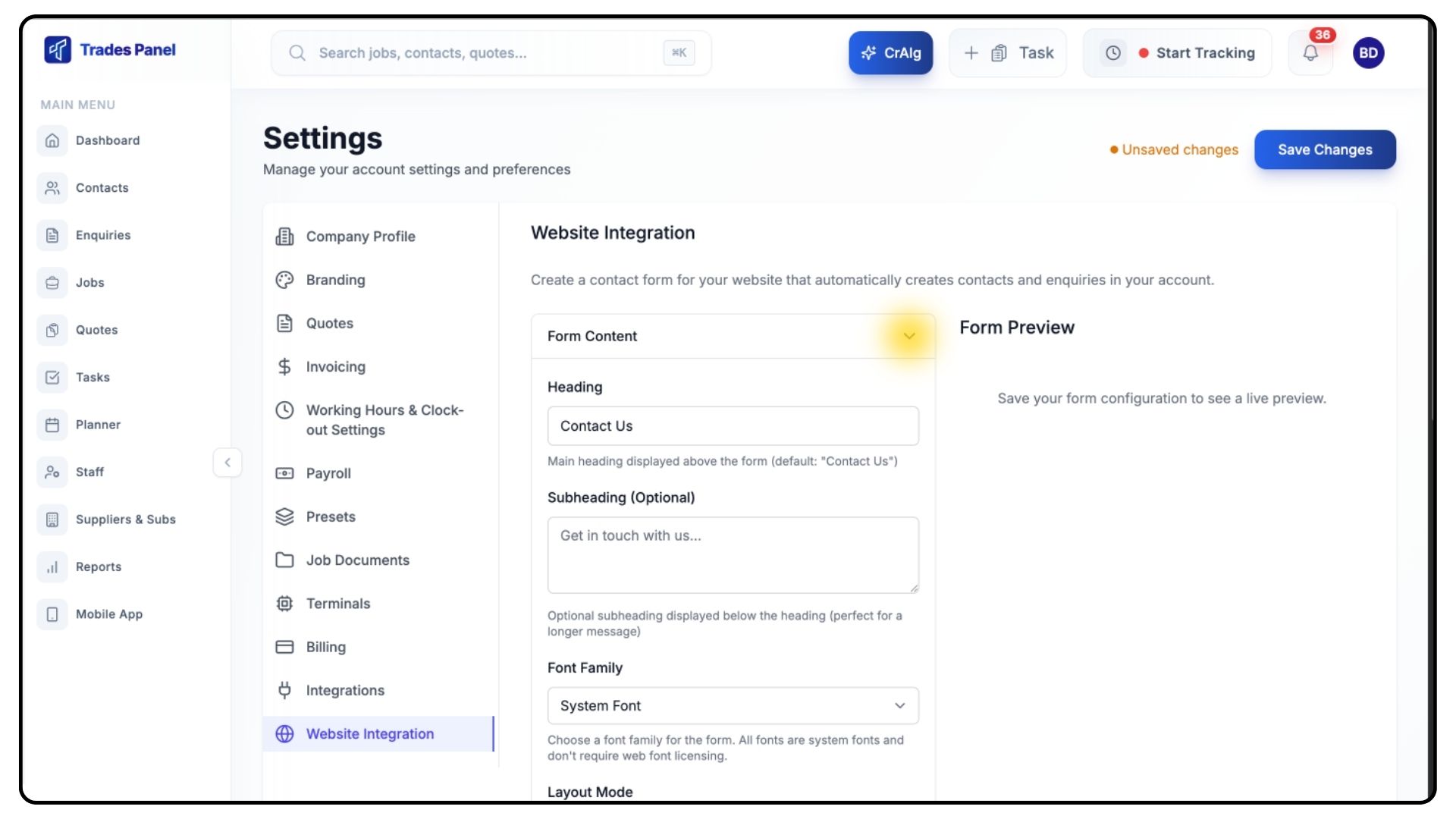Click the clock icon beside Start Tracking
Viewport: 1456px width, 819px height.
click(x=1112, y=53)
